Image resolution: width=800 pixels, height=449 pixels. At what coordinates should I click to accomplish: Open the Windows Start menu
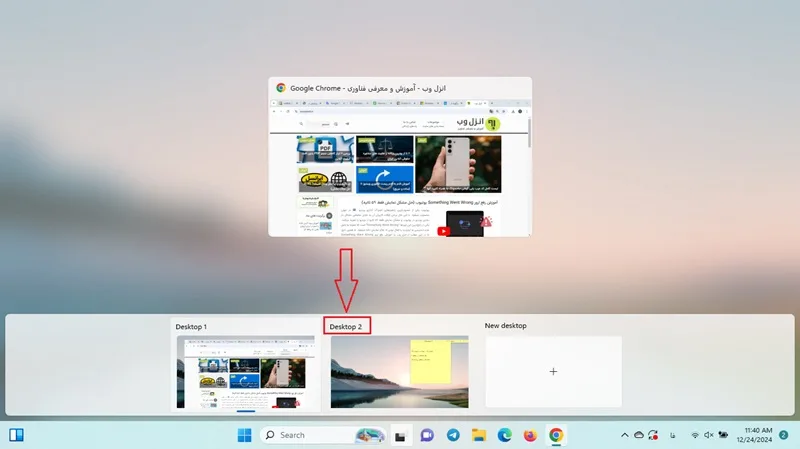pos(244,435)
